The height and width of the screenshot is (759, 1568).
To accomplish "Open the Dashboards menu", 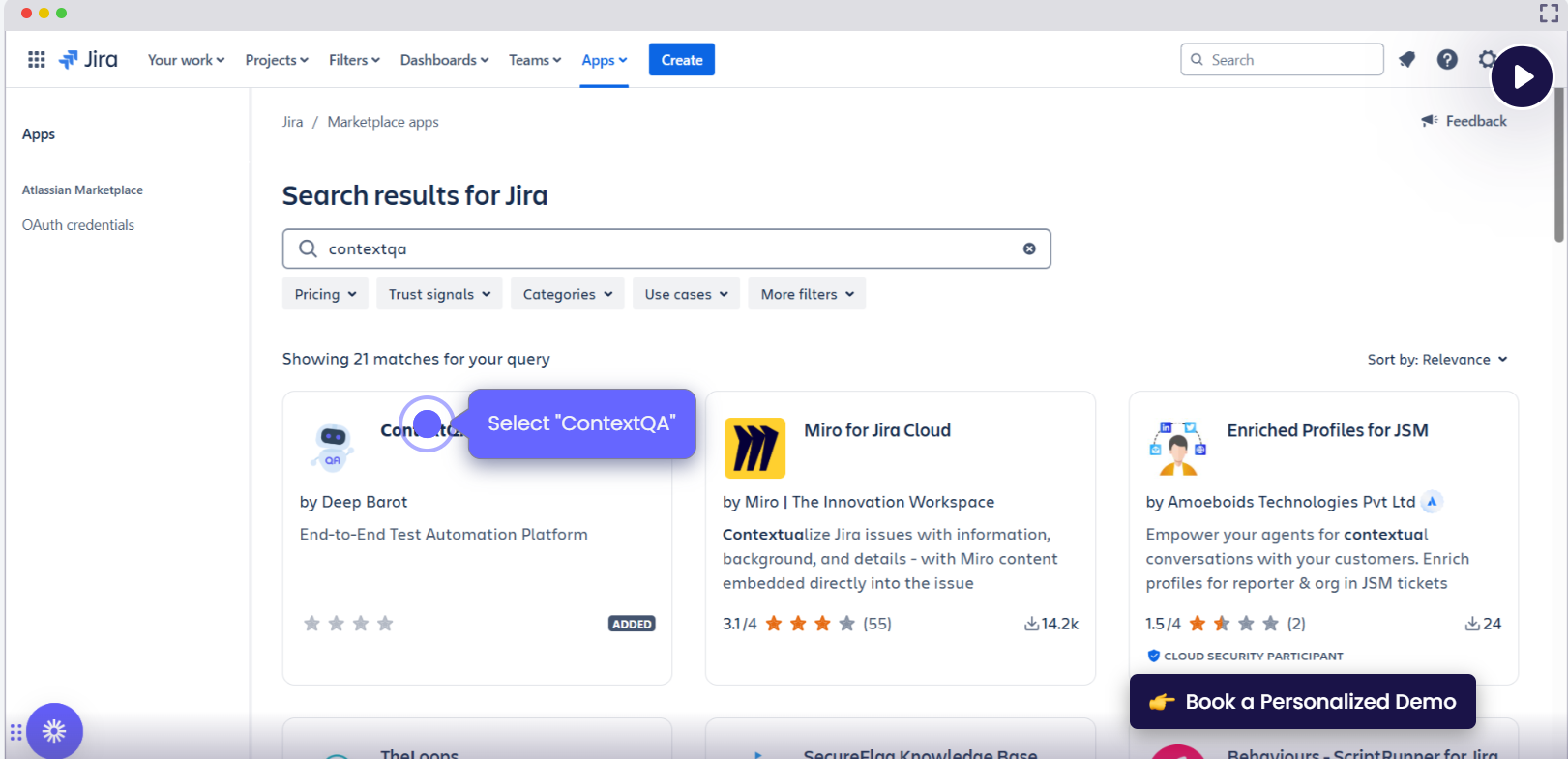I will [x=444, y=60].
